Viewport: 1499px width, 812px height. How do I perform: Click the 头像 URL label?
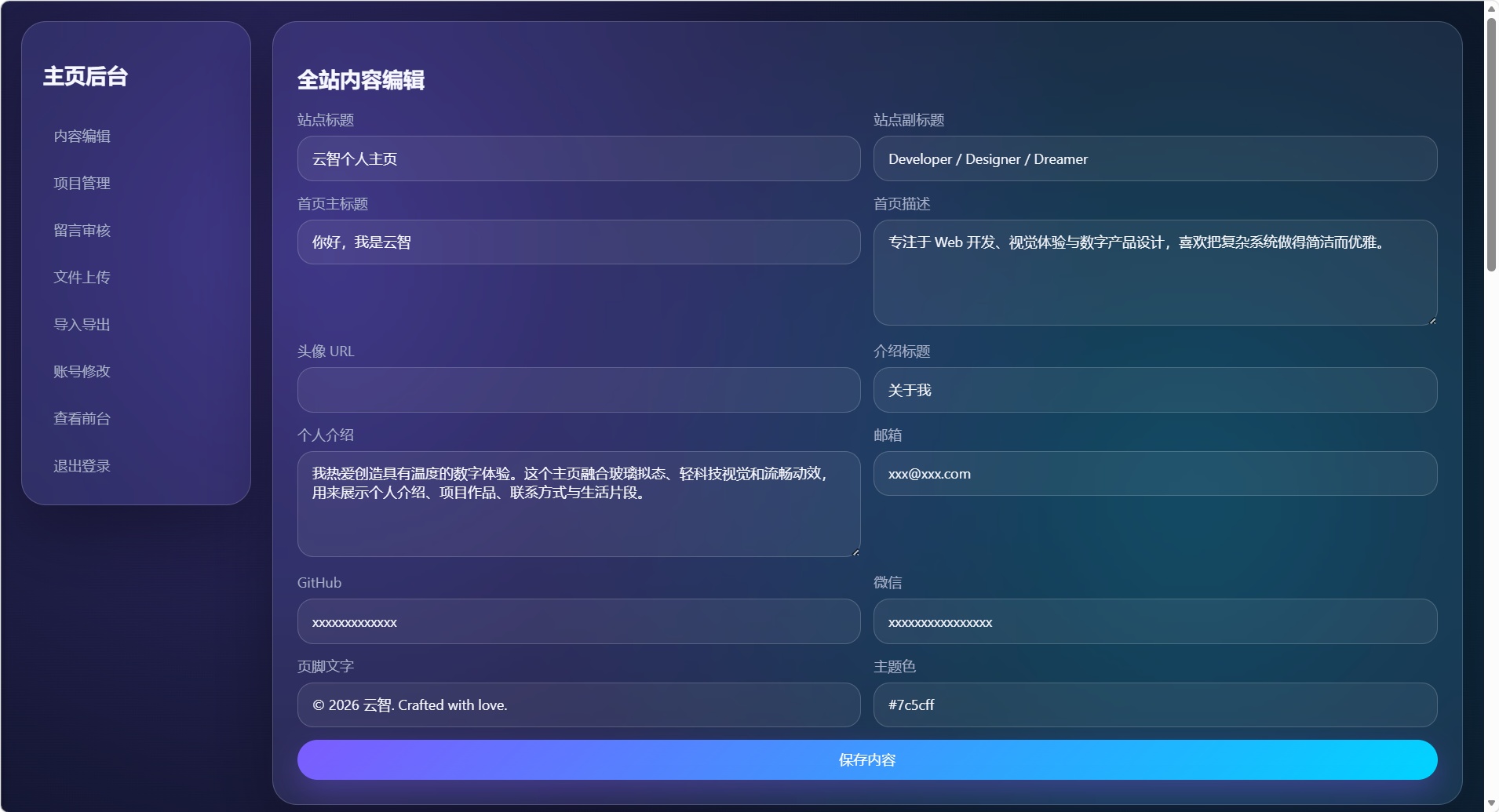(x=326, y=351)
